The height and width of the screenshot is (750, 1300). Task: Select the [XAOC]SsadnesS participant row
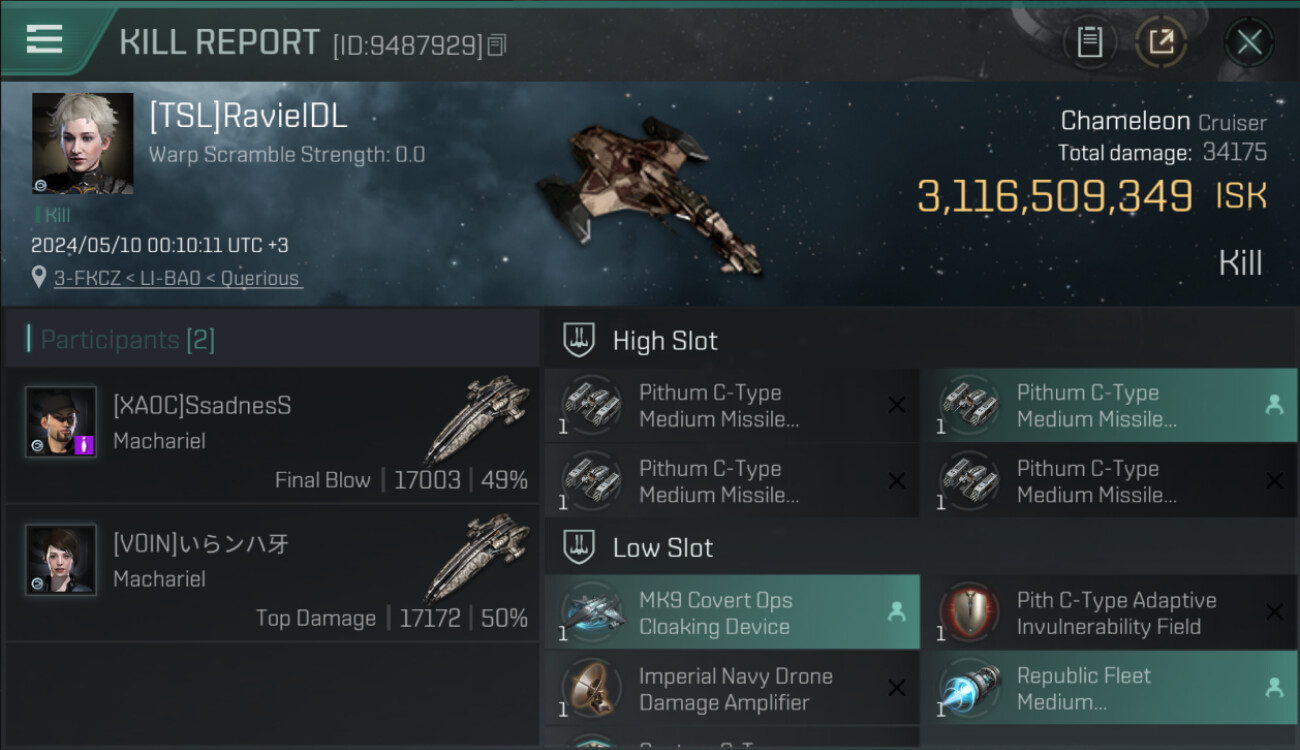[x=272, y=435]
